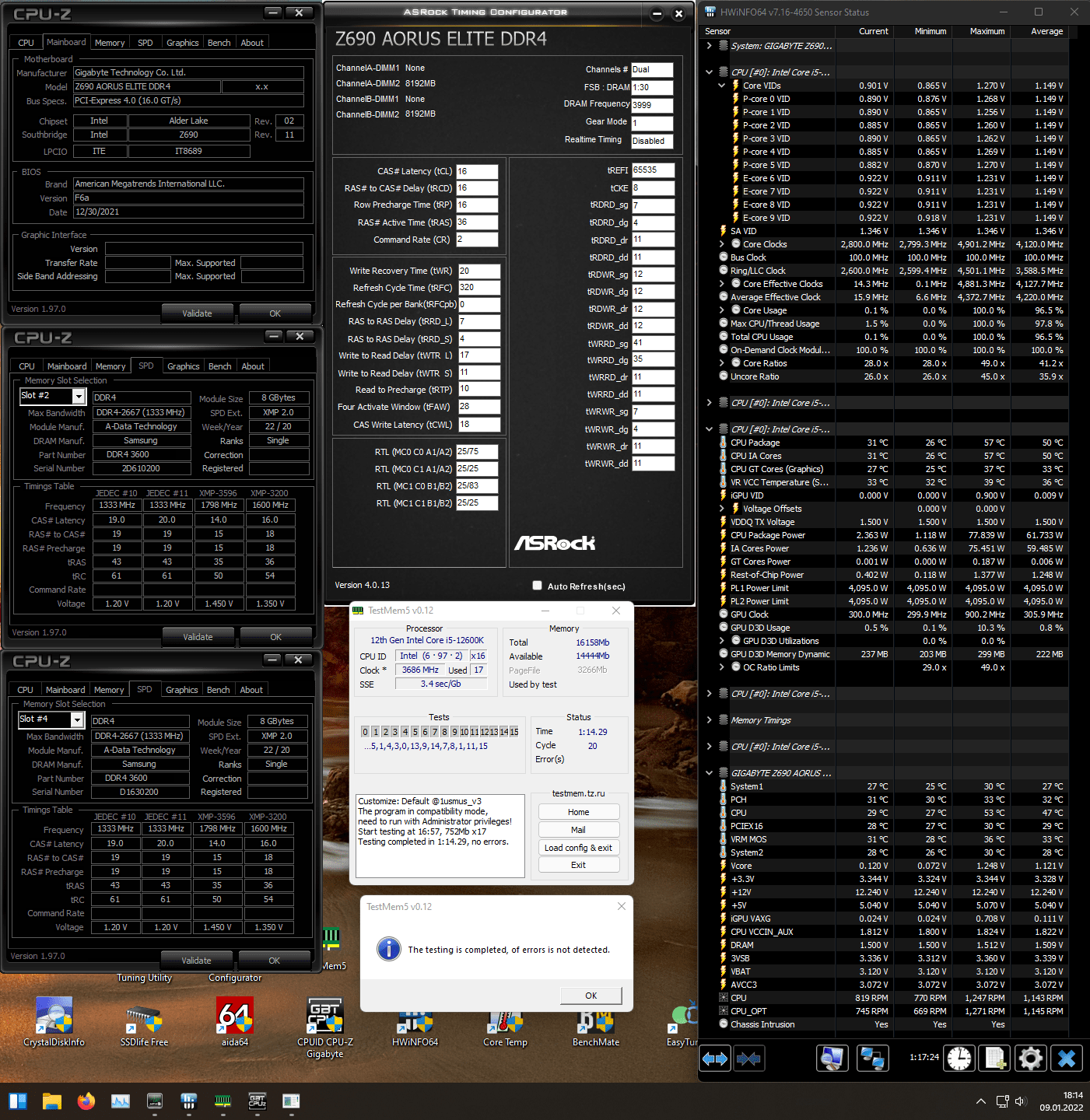Open HWiNFO sensor settings gear icon
The image size is (1090, 1120).
1030,1059
